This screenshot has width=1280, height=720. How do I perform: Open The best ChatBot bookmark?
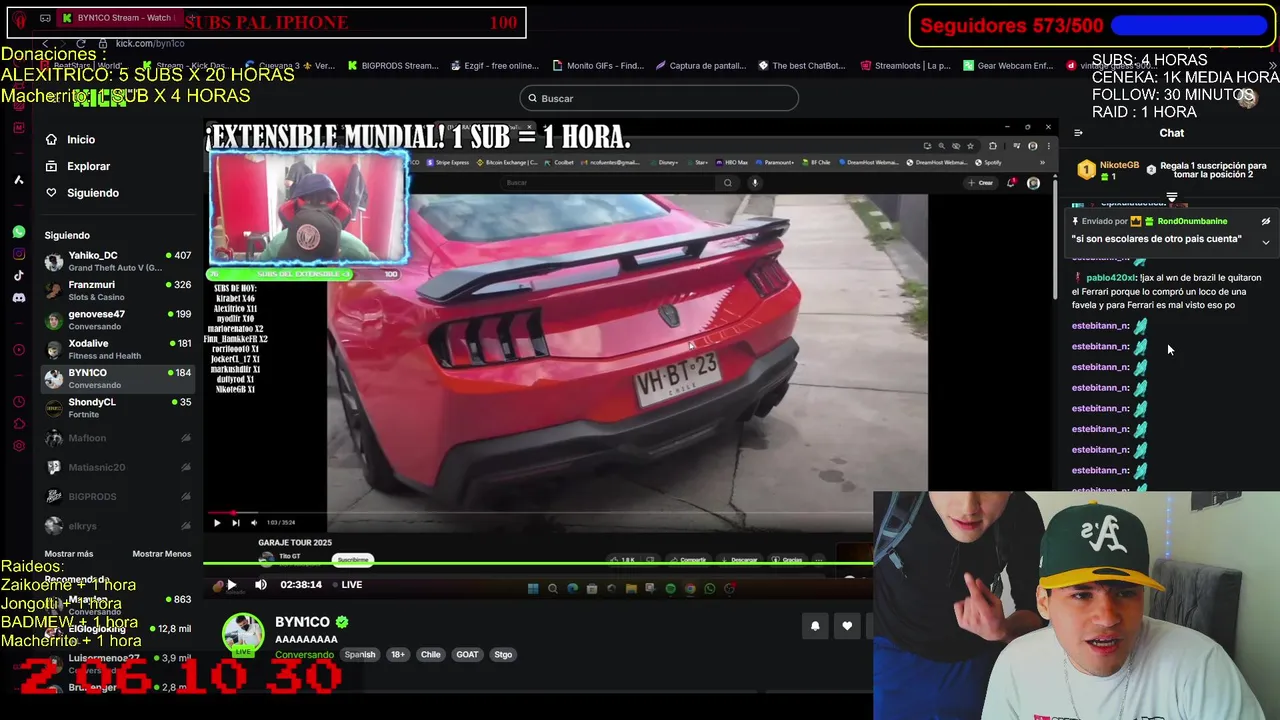(x=801, y=66)
